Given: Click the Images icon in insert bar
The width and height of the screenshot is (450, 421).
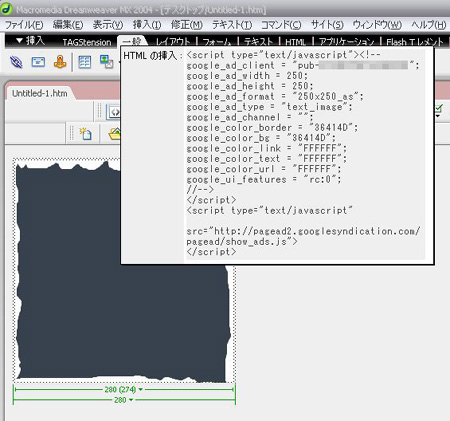Looking at the screenshot, I should (x=107, y=62).
